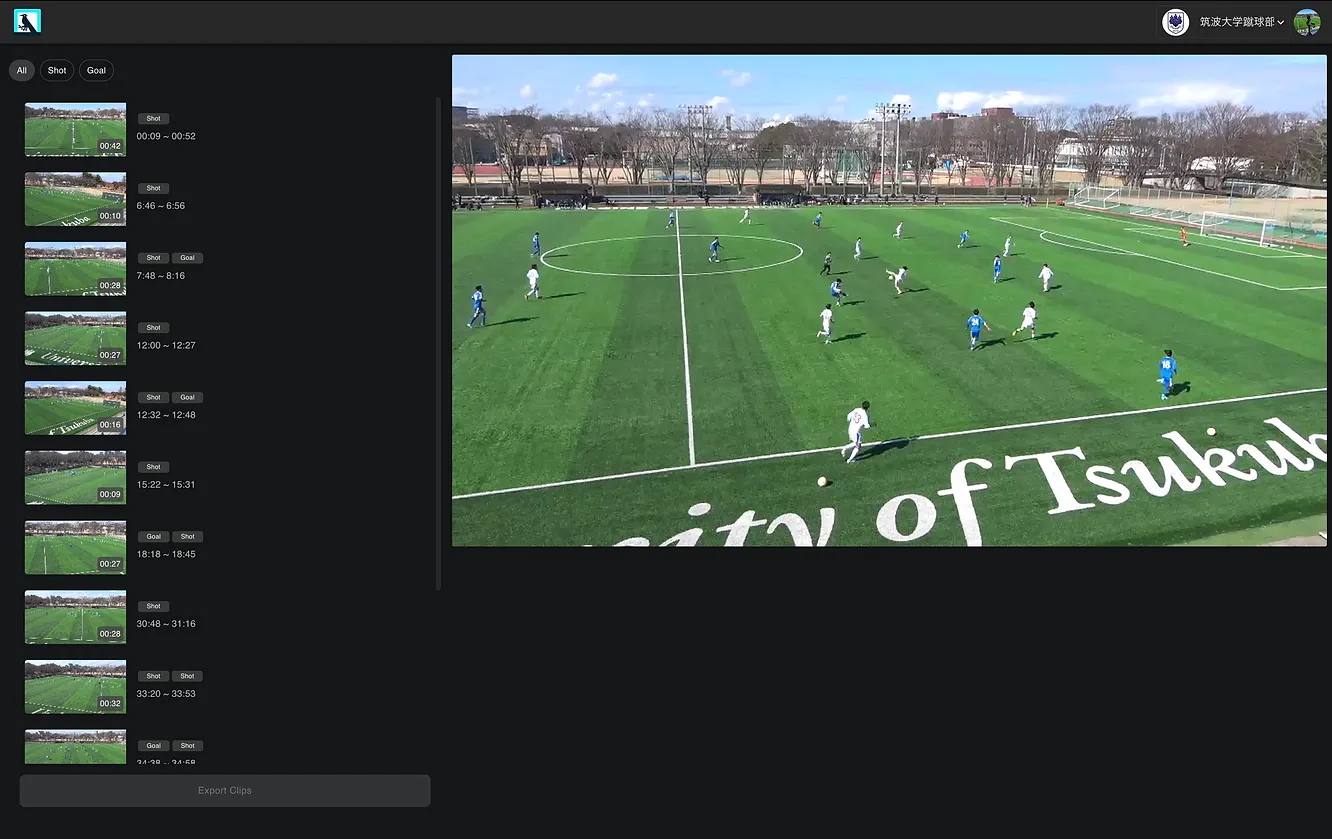Click the clip list vertical scrollbar
Image resolution: width=1332 pixels, height=839 pixels.
[438, 343]
